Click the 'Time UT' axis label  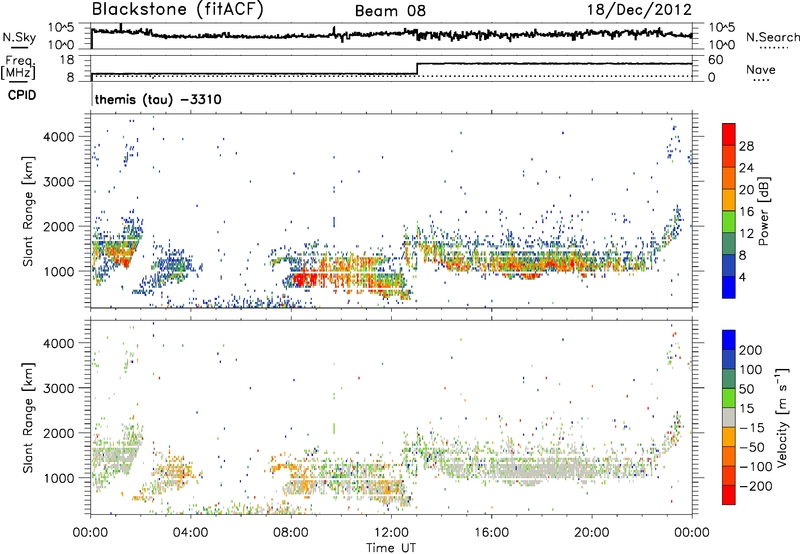[x=391, y=548]
